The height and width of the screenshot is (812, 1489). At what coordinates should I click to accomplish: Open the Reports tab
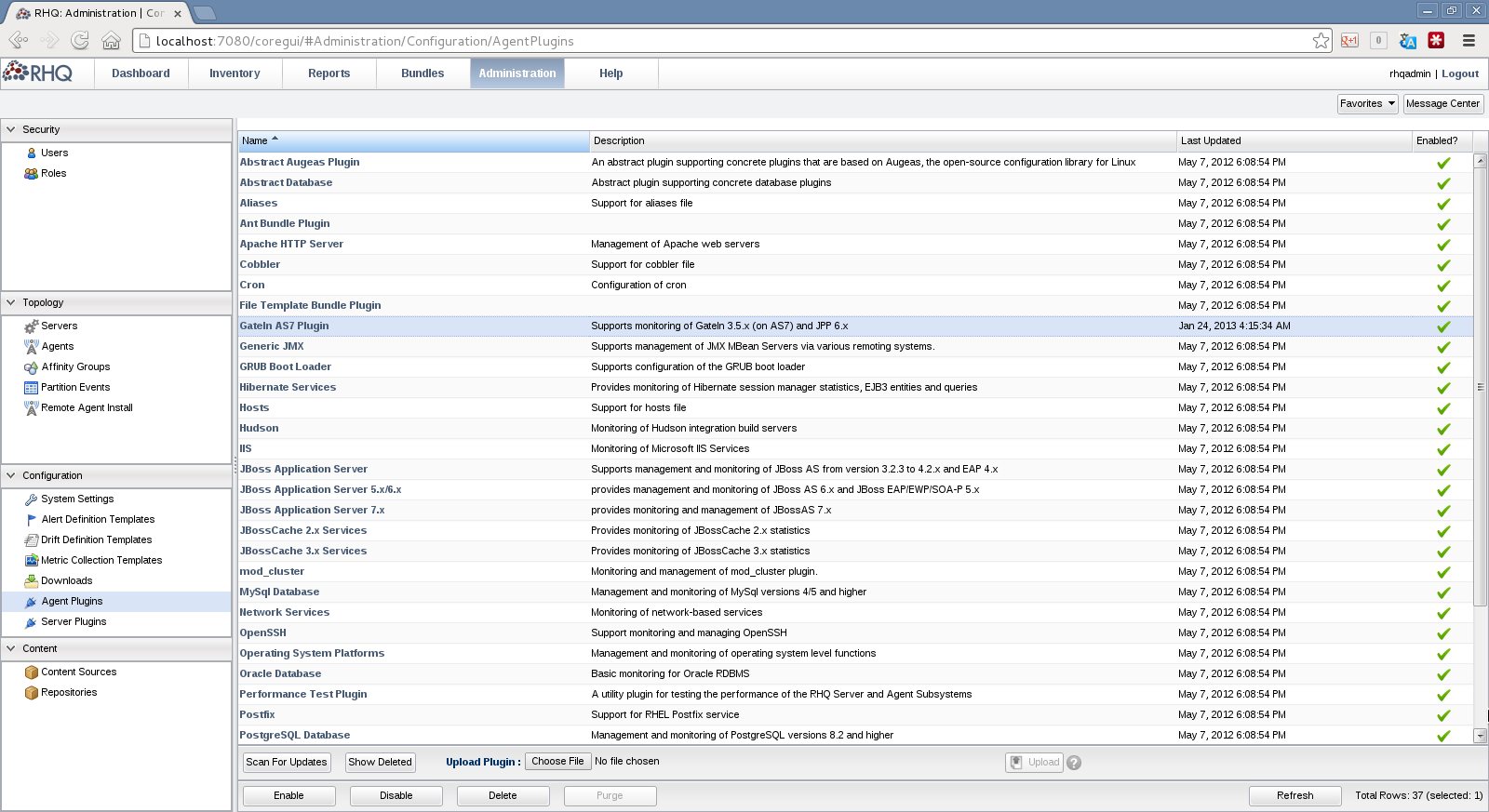[x=329, y=73]
